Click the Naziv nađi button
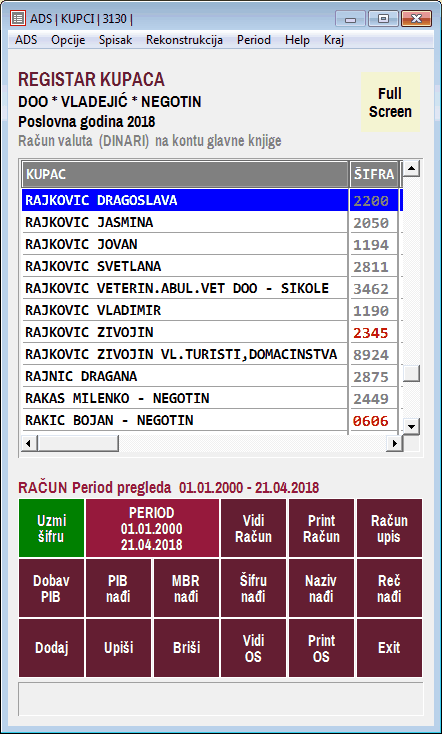 point(321,588)
